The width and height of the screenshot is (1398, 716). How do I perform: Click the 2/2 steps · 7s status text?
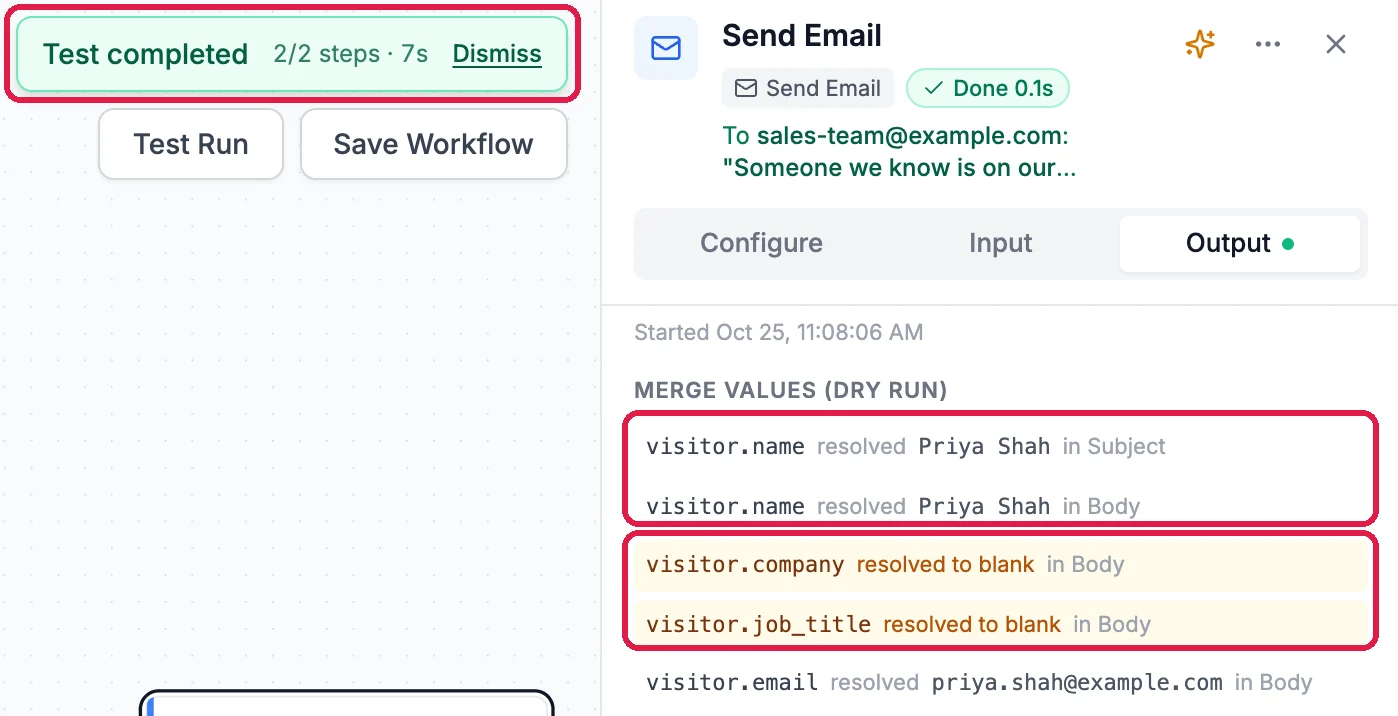(x=350, y=54)
